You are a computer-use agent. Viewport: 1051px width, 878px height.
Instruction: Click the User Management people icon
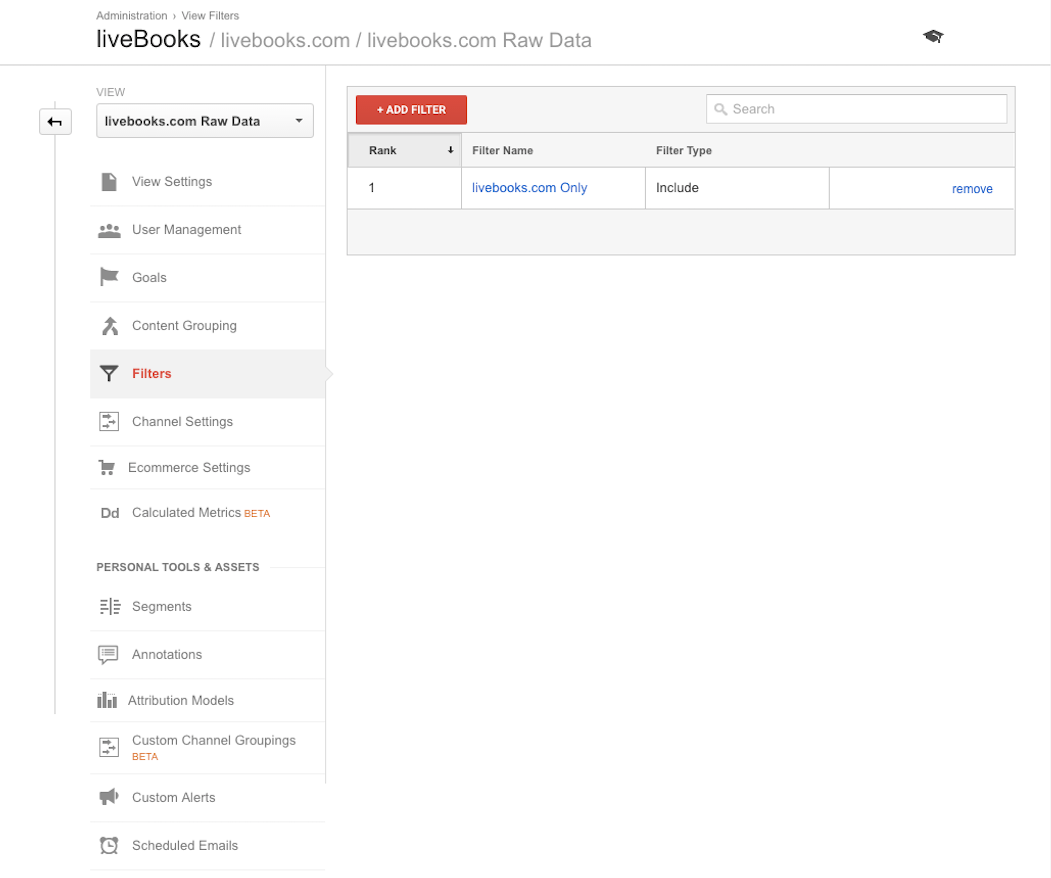coord(109,230)
